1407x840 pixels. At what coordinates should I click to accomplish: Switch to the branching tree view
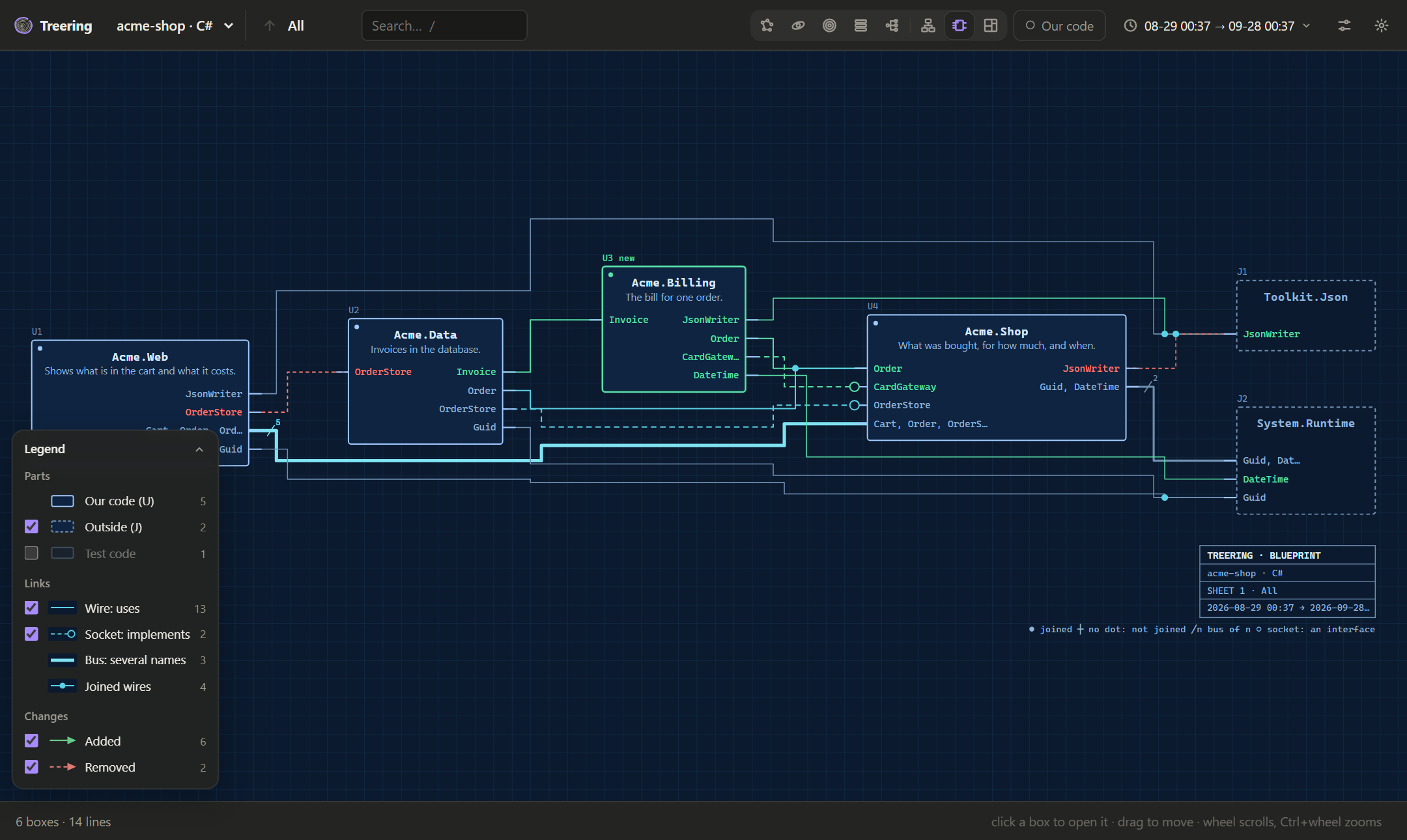(x=892, y=25)
